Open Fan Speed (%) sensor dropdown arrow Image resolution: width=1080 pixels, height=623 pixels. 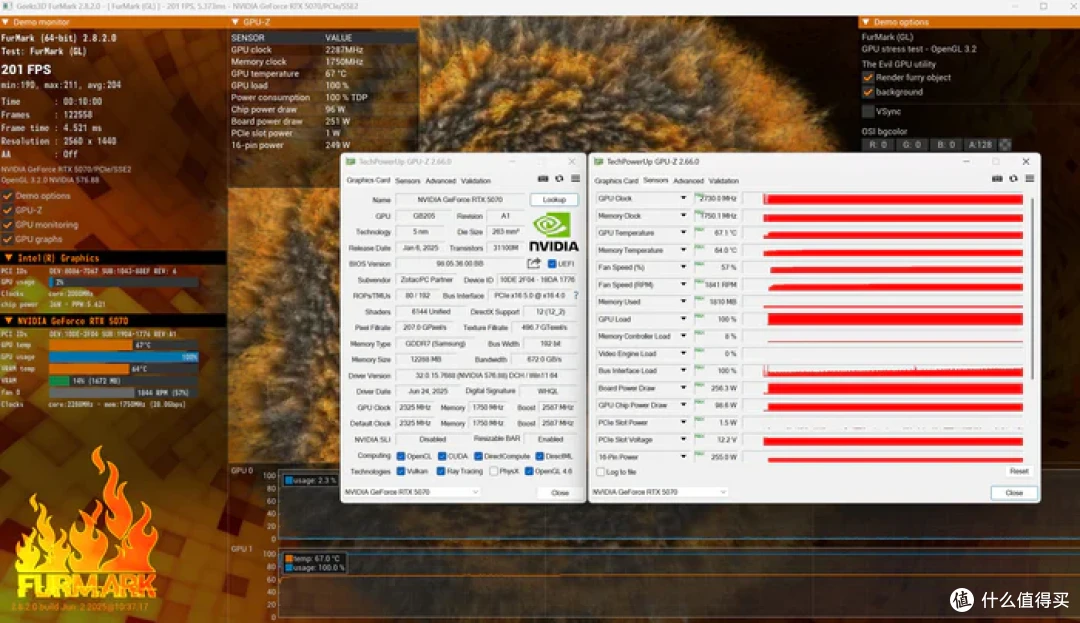point(683,267)
